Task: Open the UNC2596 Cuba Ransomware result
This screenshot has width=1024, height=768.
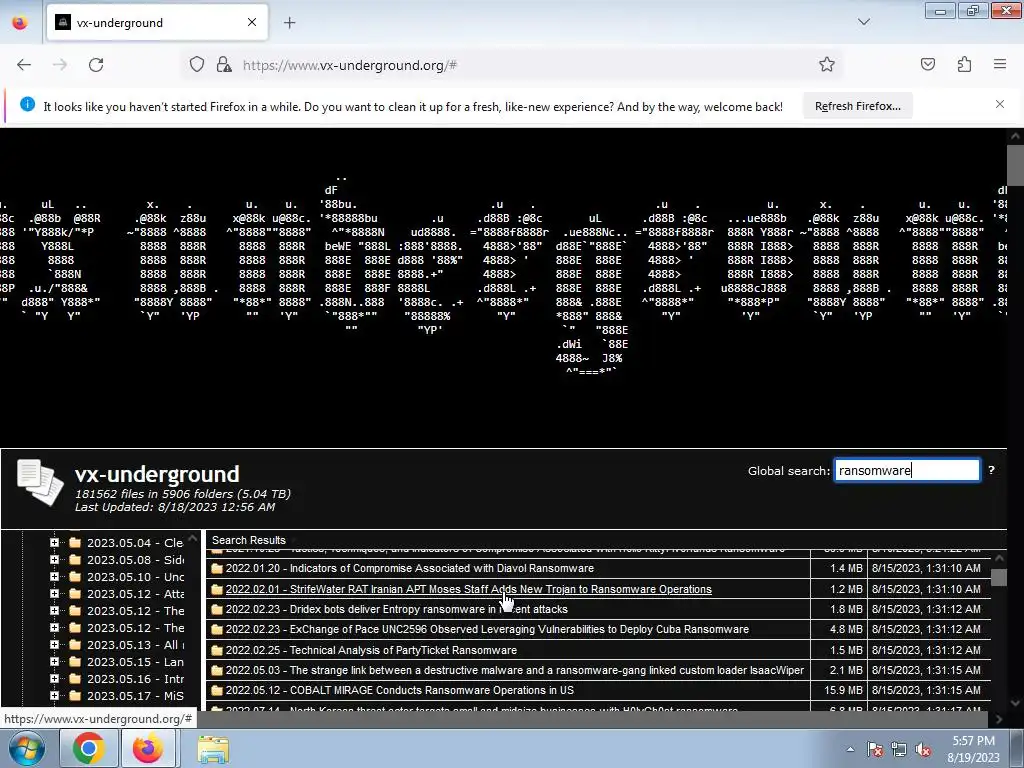Action: (x=487, y=630)
